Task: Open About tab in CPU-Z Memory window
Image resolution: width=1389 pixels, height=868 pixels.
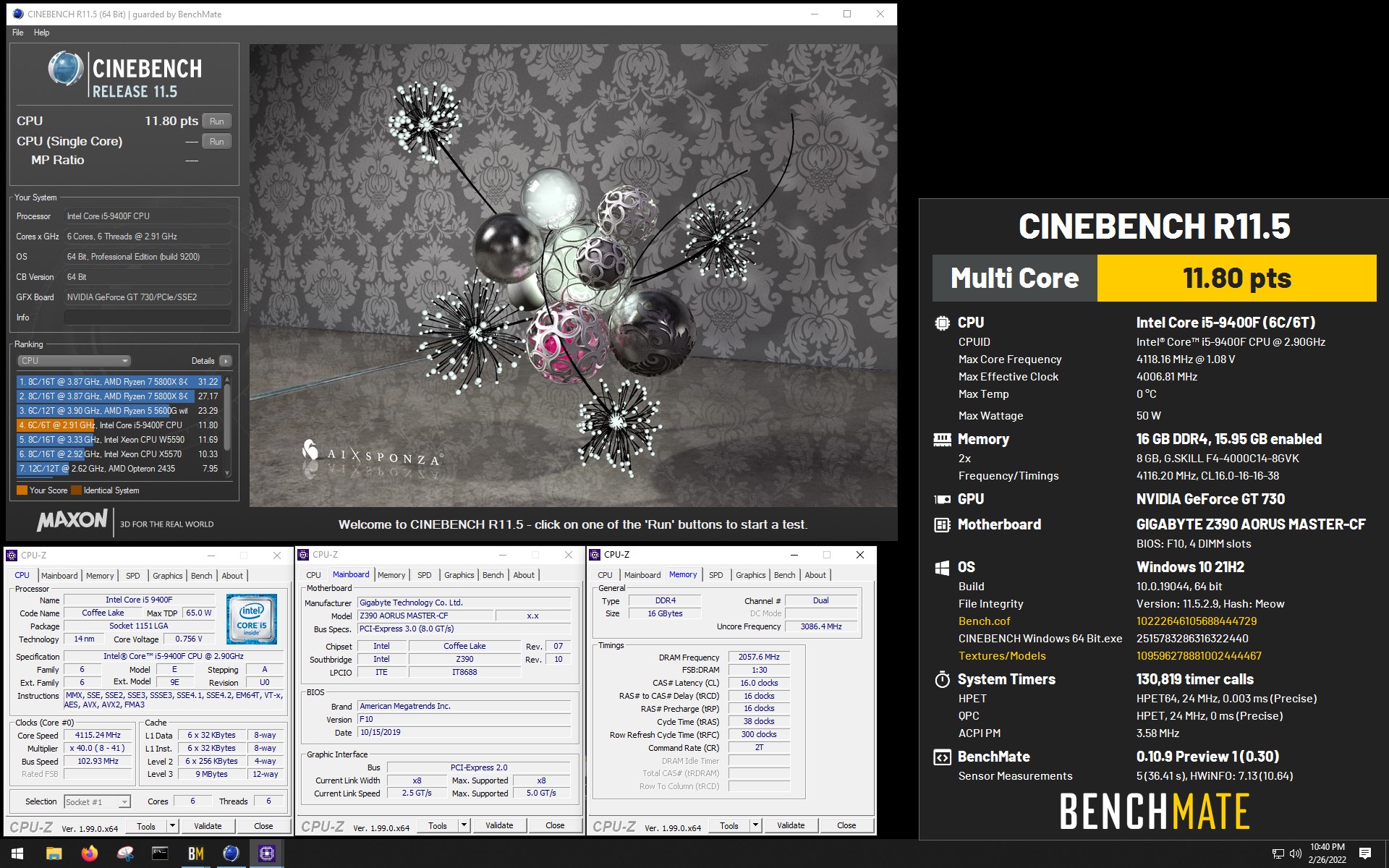Action: coord(815,575)
